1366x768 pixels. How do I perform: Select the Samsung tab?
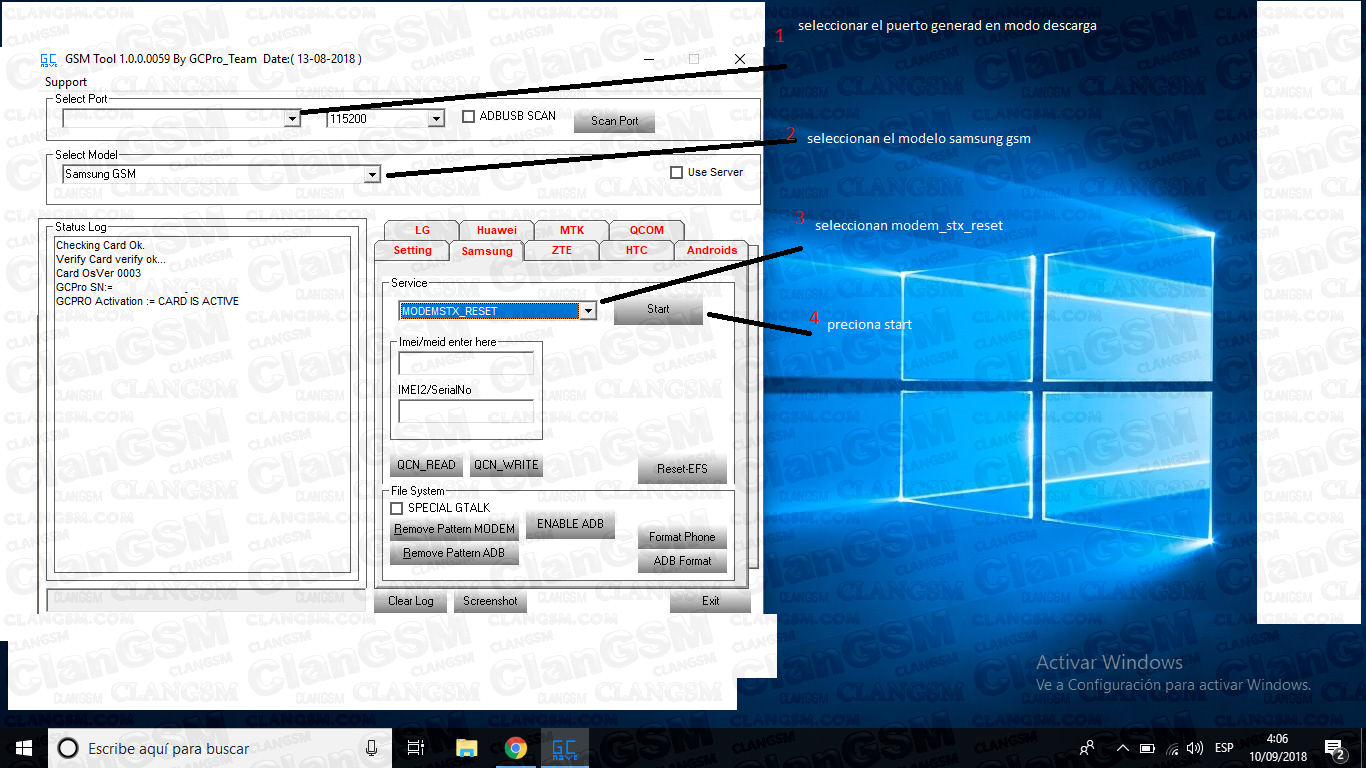(487, 251)
